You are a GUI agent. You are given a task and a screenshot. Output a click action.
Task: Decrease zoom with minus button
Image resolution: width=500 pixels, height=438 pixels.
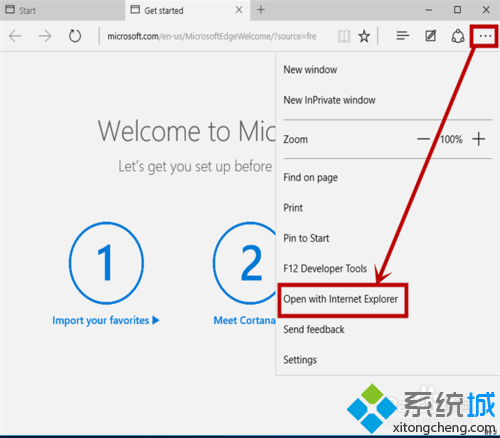coord(423,139)
